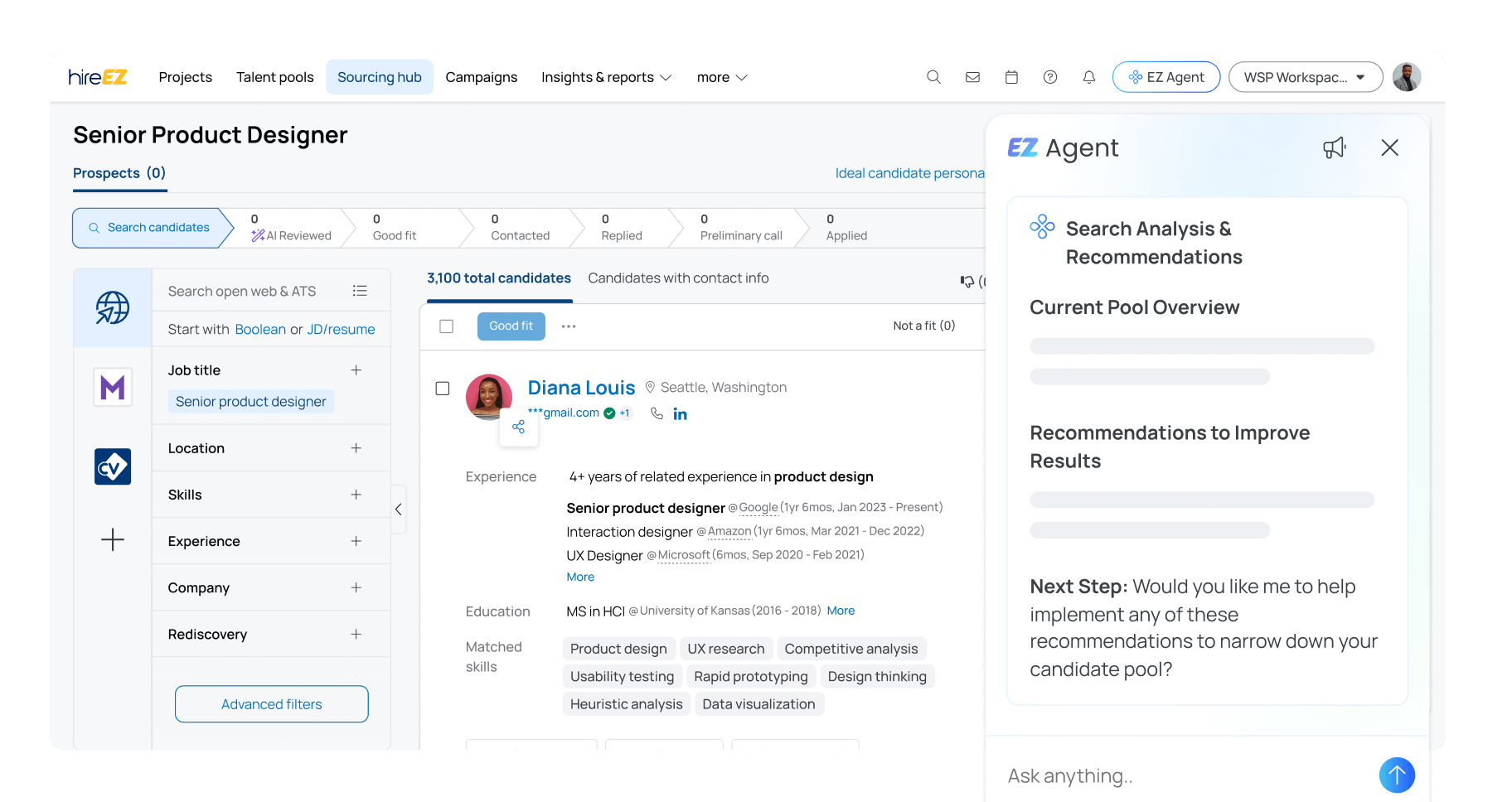This screenshot has width=1512, height=802.
Task: Open the Applied stage
Action: point(846,228)
